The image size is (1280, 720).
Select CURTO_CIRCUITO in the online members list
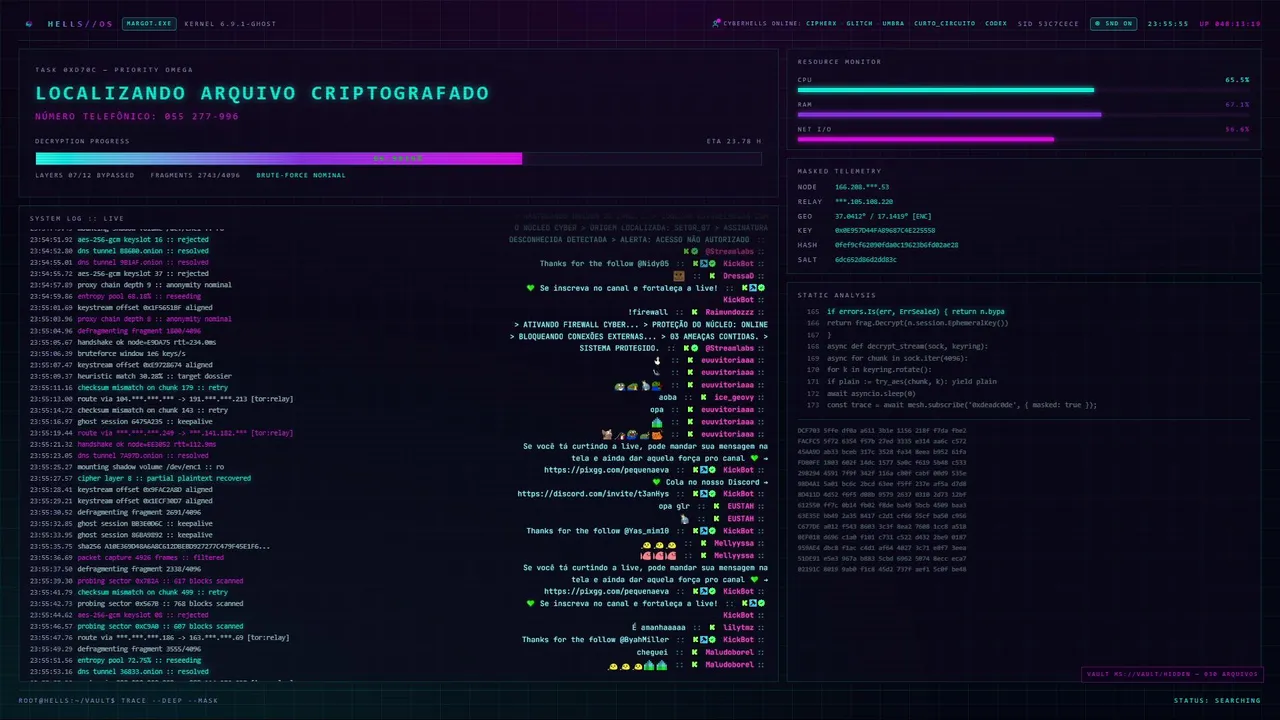944,23
